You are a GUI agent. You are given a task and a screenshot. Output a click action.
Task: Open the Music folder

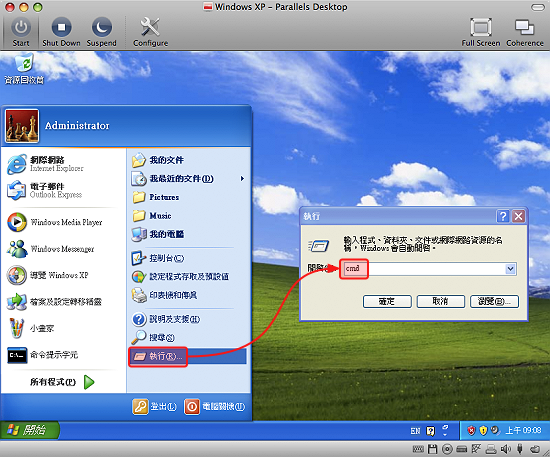pyautogui.click(x=152, y=215)
